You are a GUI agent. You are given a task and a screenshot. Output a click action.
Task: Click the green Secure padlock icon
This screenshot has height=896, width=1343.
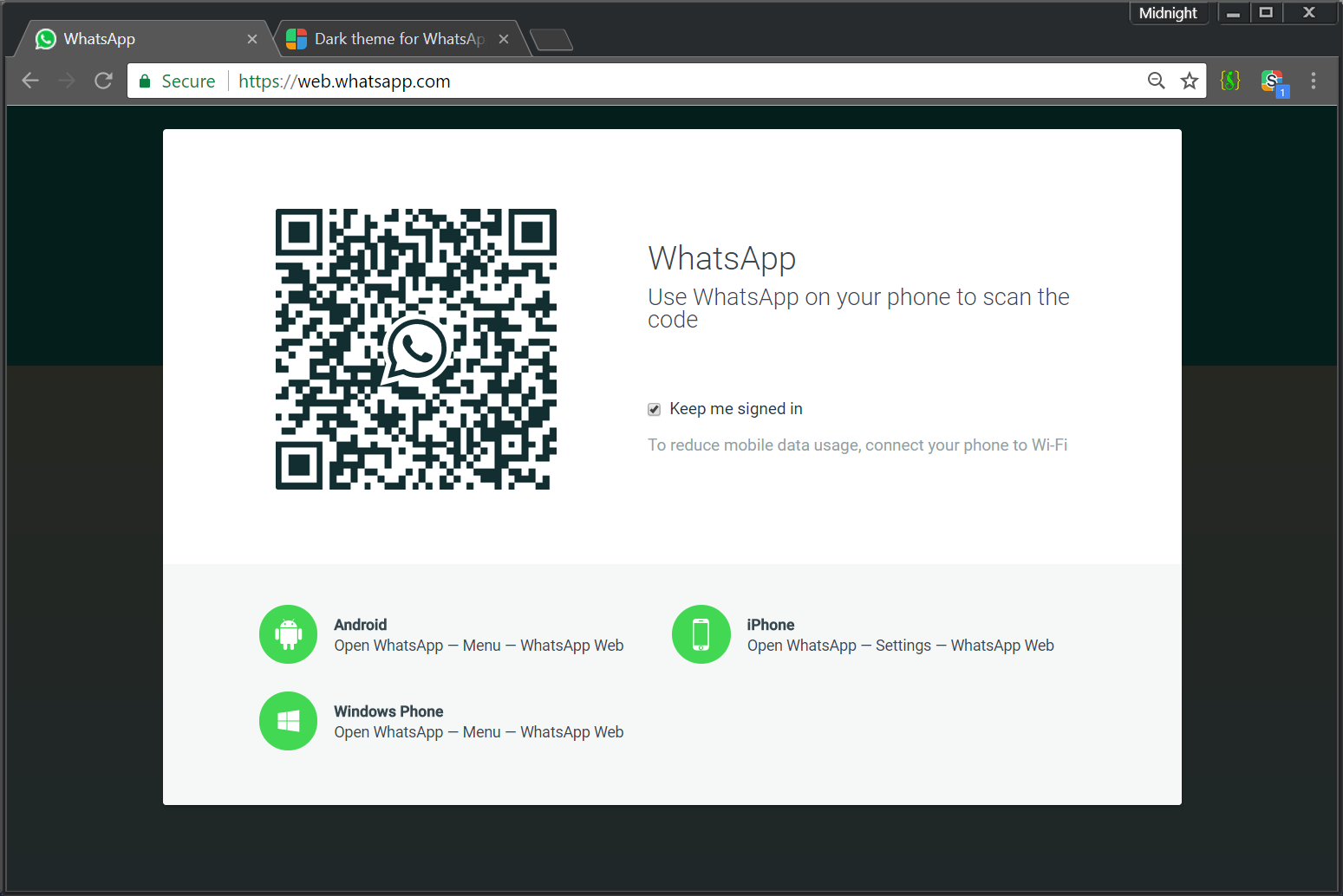[145, 81]
